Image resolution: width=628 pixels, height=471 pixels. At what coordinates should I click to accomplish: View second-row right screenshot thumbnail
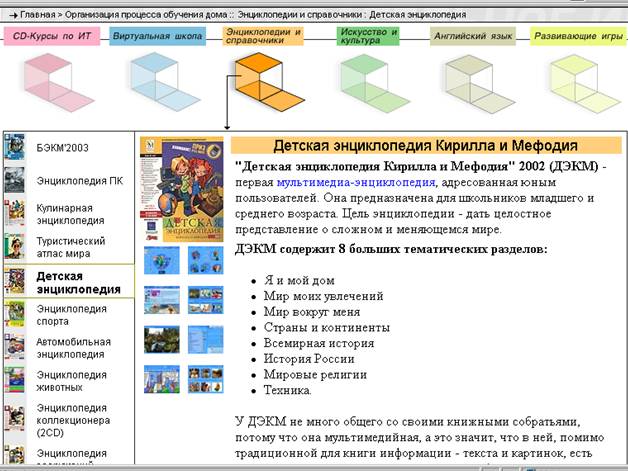click(x=205, y=300)
